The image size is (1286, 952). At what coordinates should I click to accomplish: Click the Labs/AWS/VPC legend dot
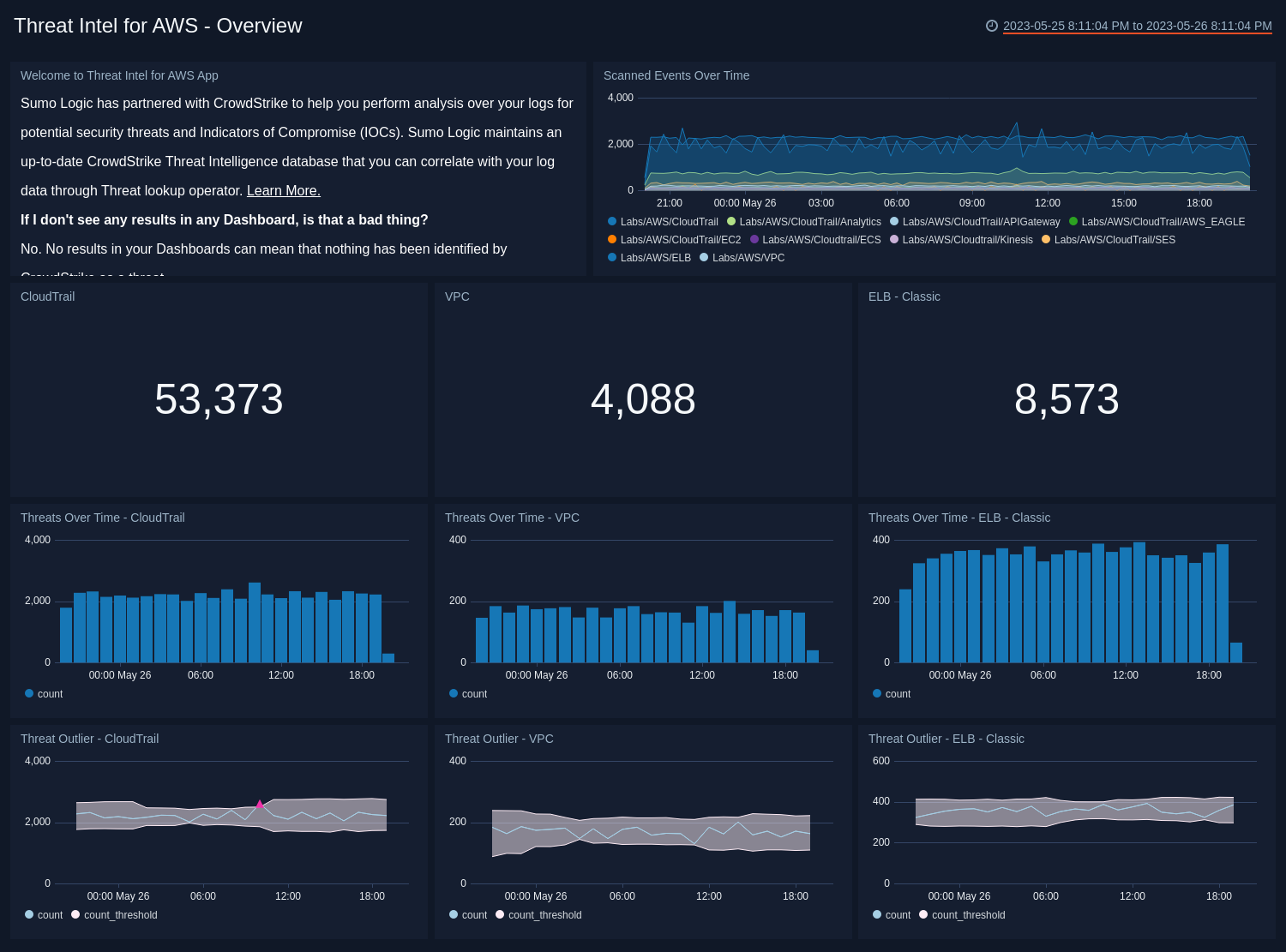pos(703,258)
